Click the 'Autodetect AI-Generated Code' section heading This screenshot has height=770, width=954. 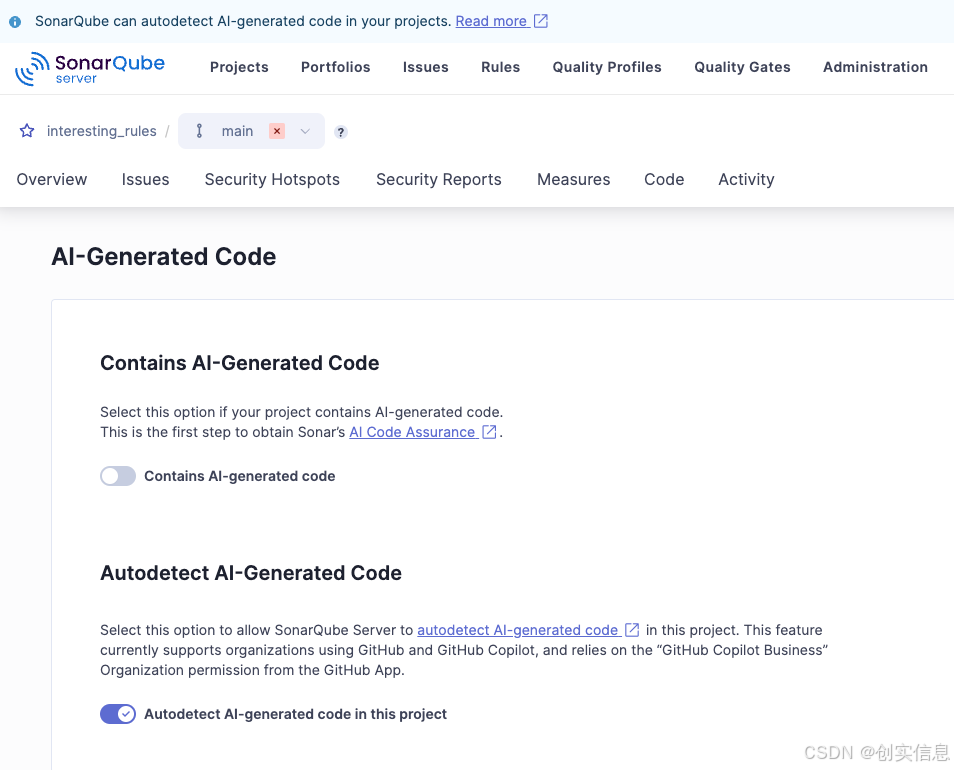pos(251,572)
